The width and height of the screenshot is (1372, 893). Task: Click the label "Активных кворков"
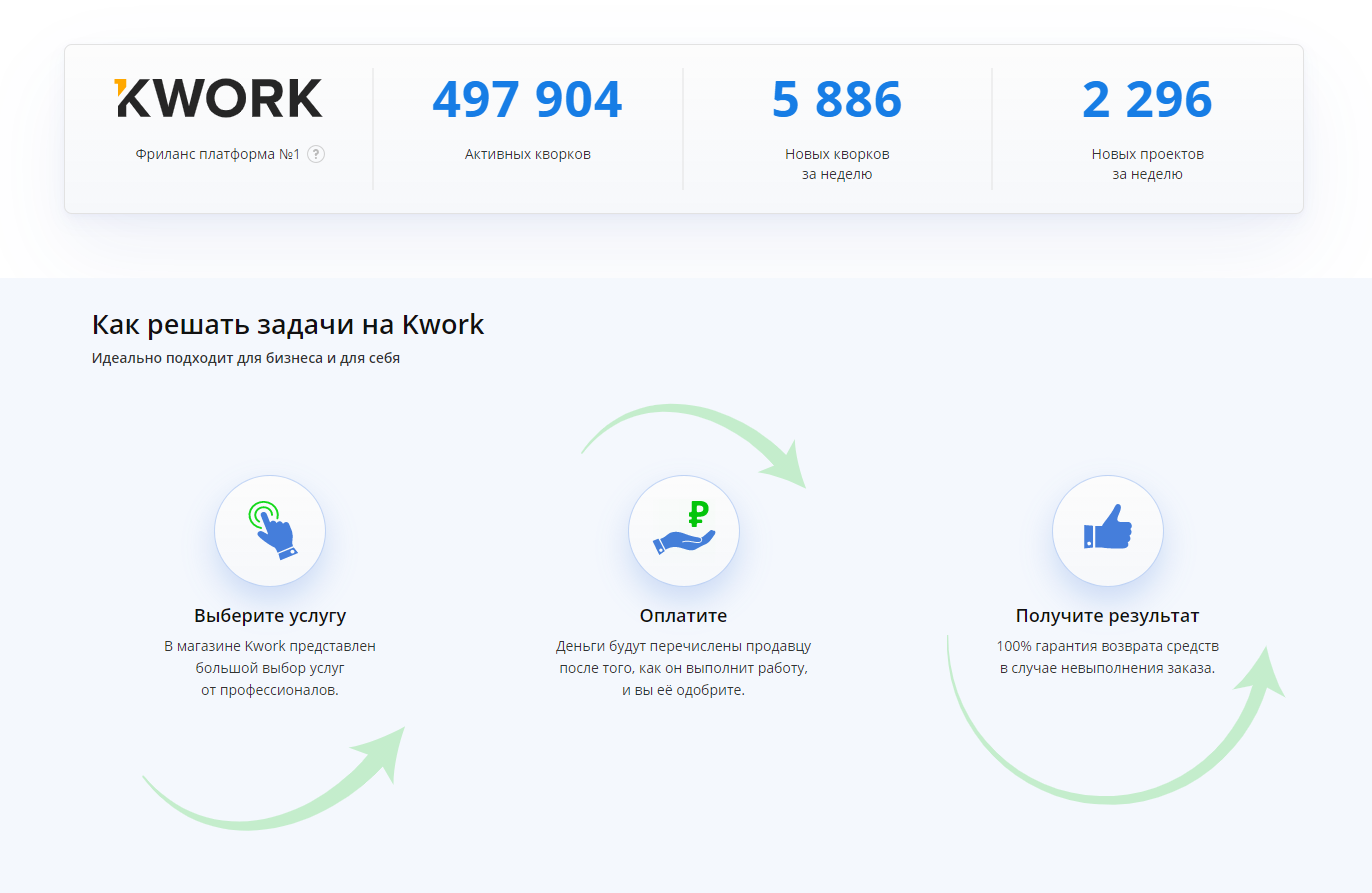[528, 154]
